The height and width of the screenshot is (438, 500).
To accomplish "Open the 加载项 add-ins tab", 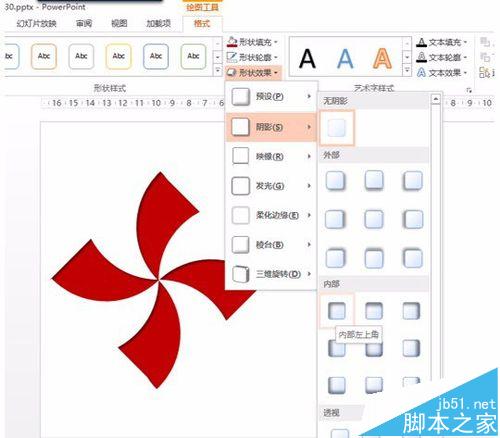I will pos(158,23).
